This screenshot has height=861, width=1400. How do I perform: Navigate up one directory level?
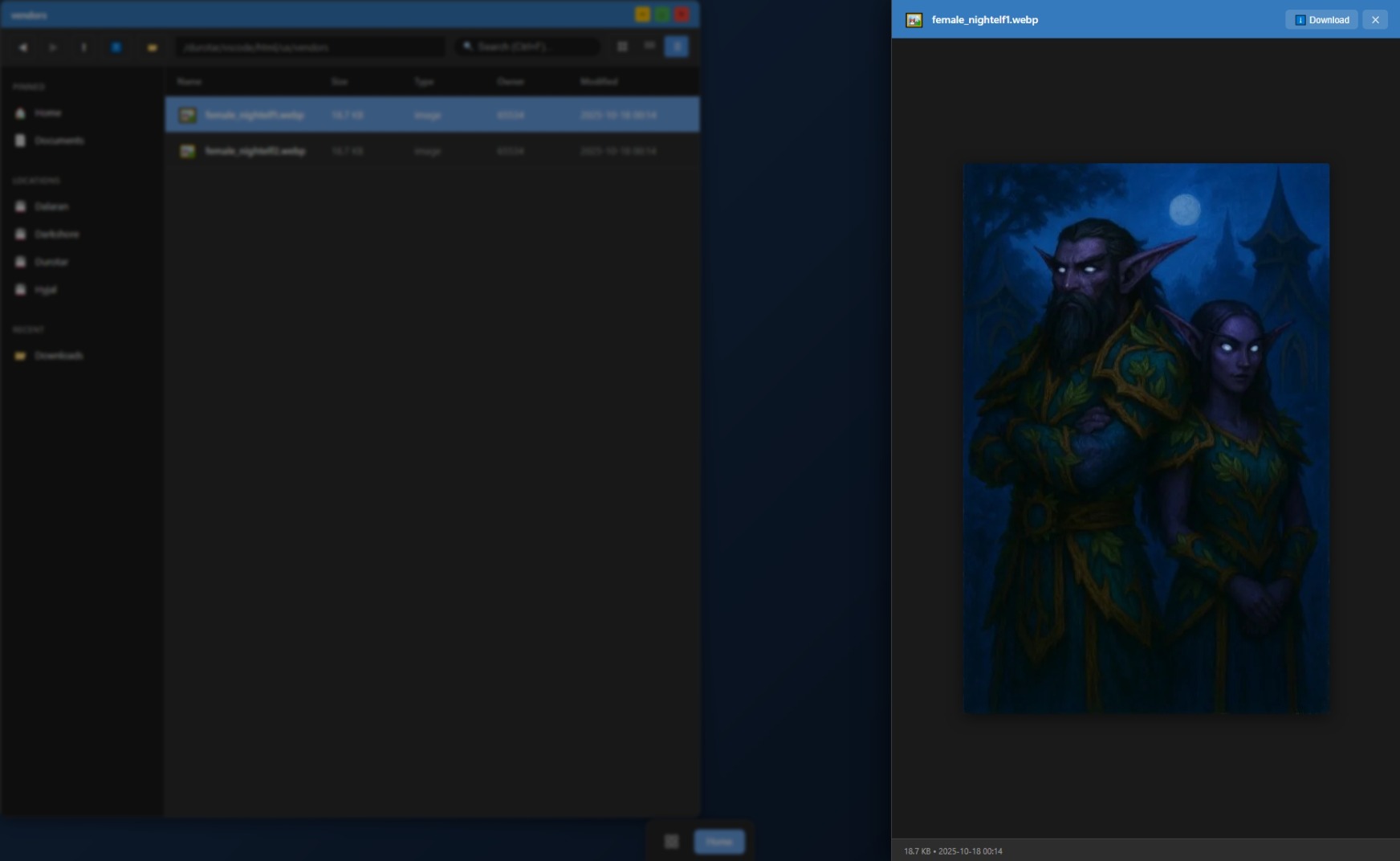(83, 47)
